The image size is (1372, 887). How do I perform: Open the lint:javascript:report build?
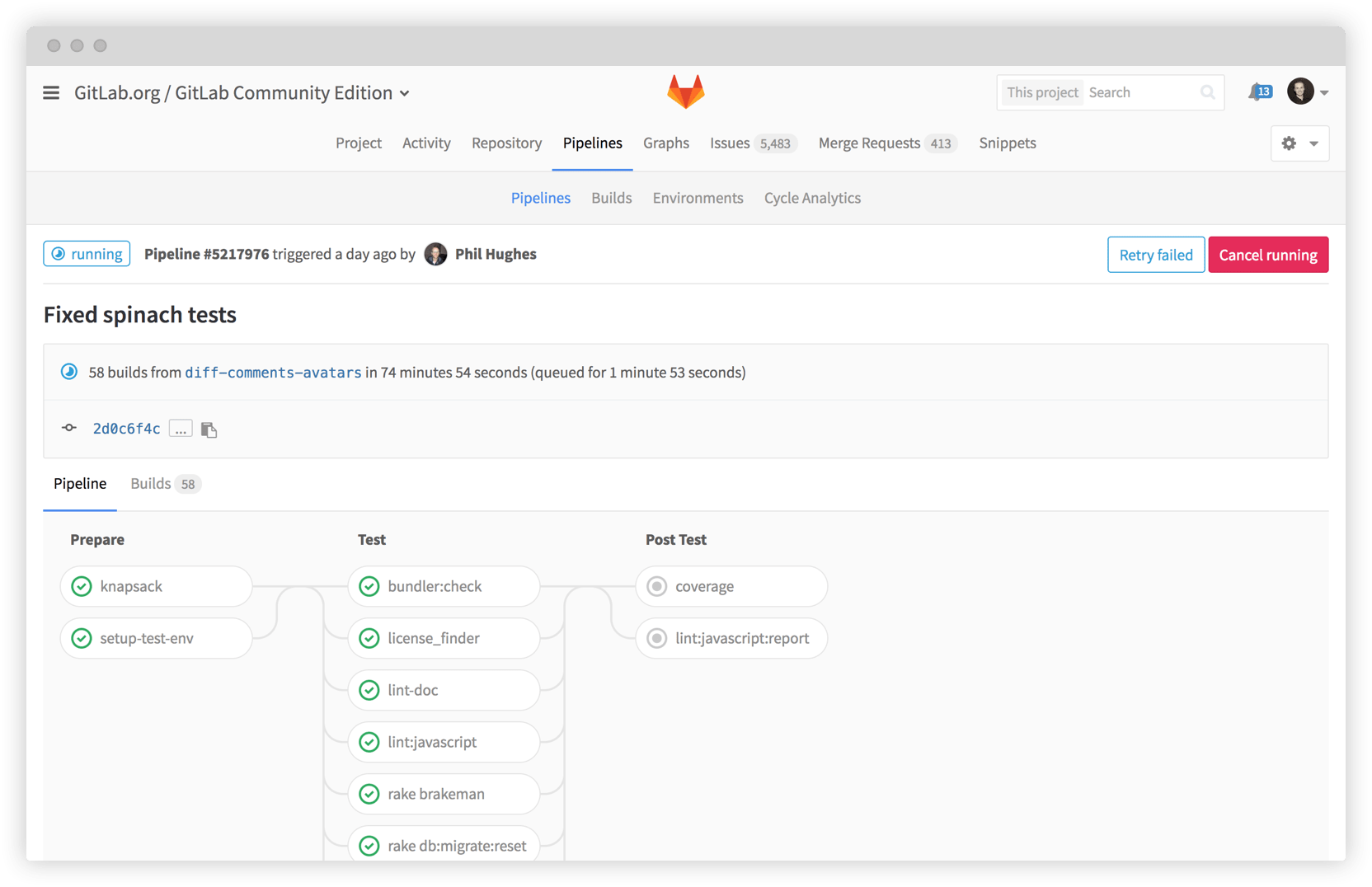[x=731, y=638]
